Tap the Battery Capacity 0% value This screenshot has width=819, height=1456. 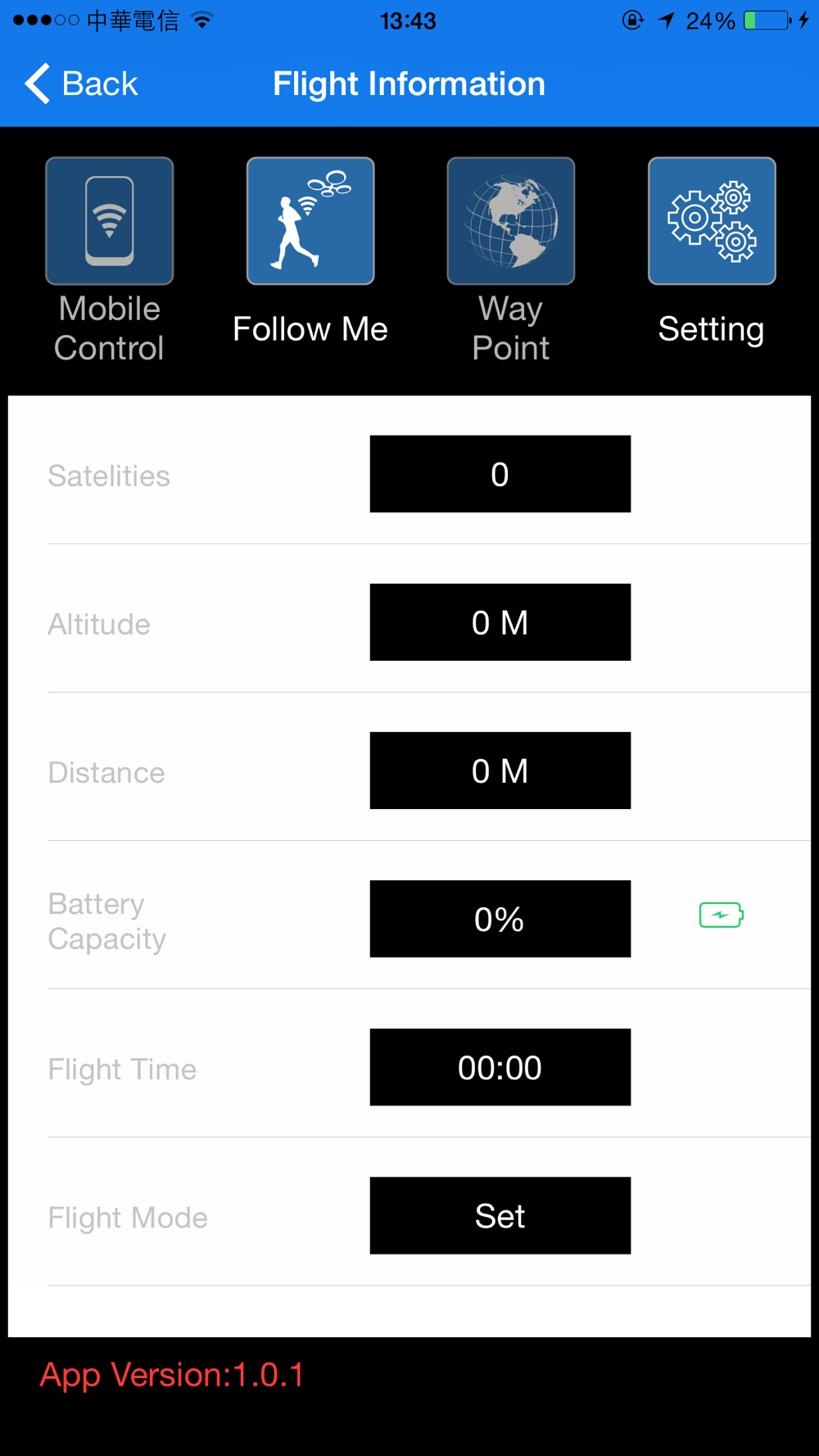pos(500,919)
